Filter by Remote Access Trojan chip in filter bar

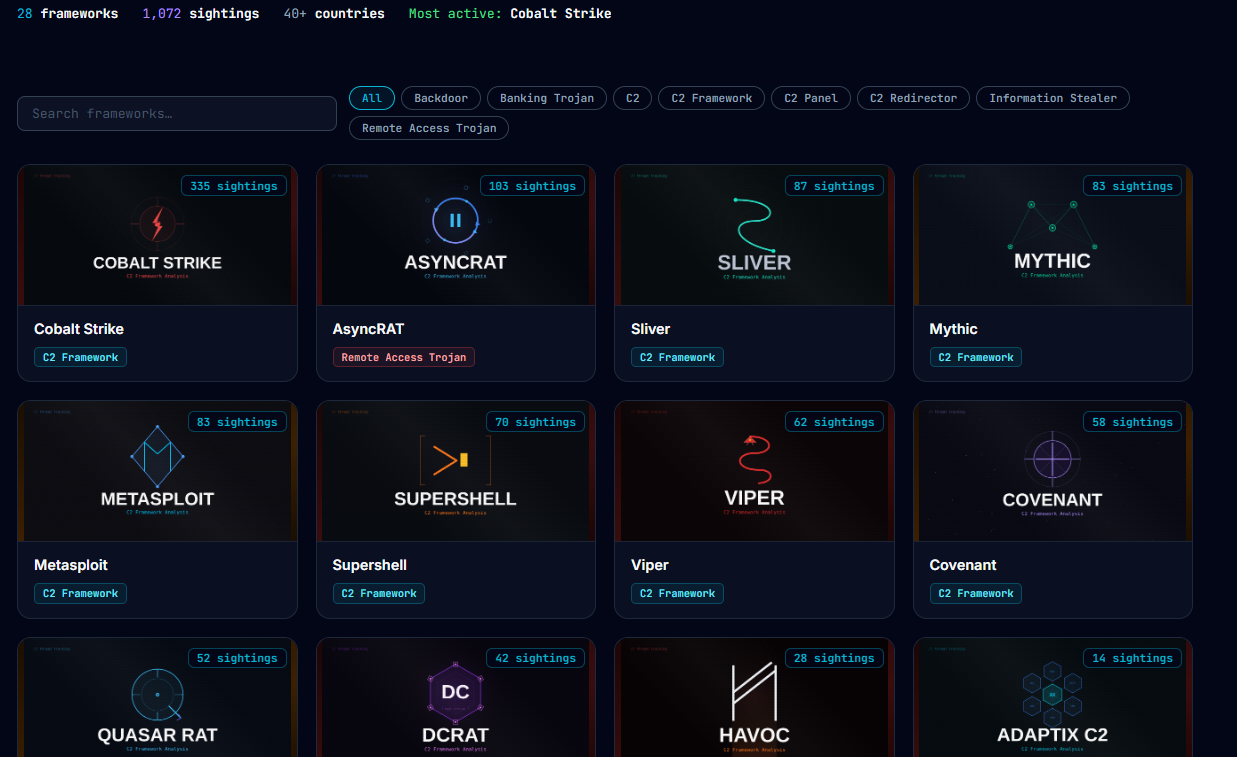[429, 128]
